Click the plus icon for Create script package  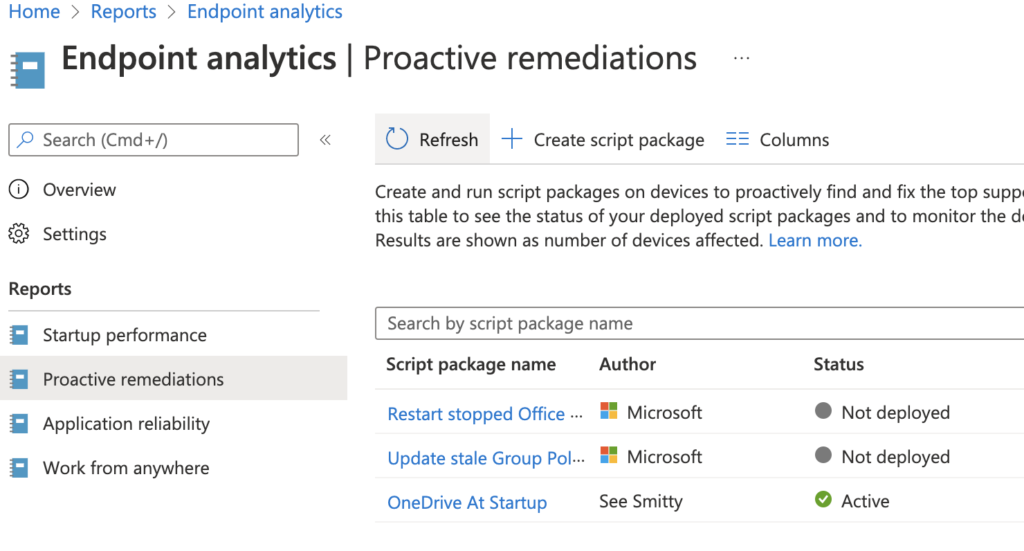click(512, 138)
